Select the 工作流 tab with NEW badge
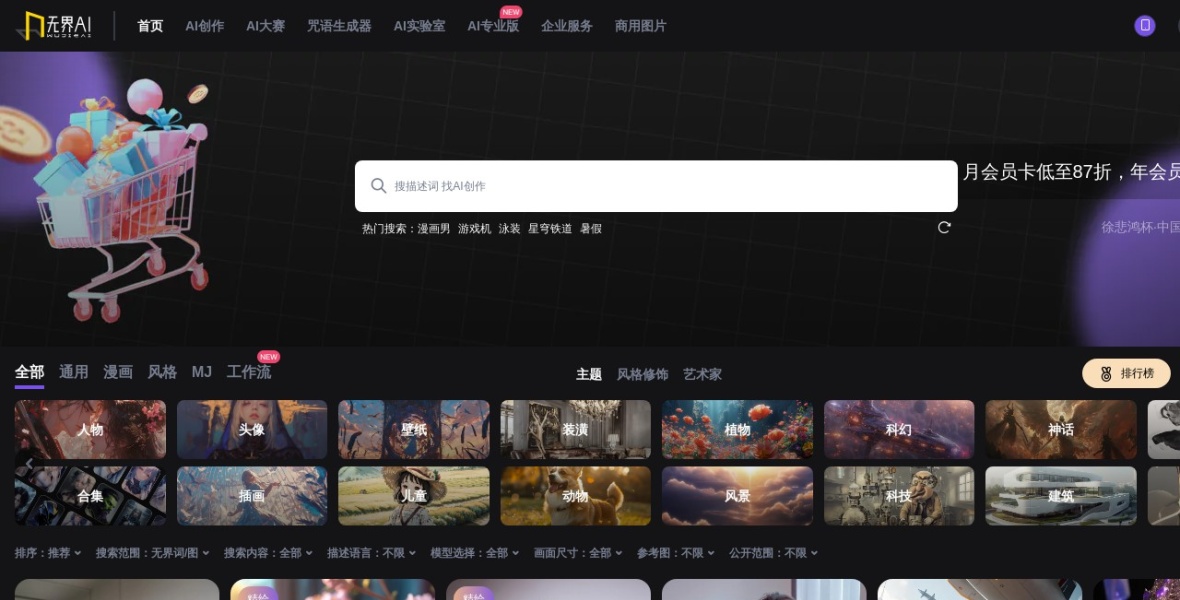The image size is (1180, 600). pos(248,371)
